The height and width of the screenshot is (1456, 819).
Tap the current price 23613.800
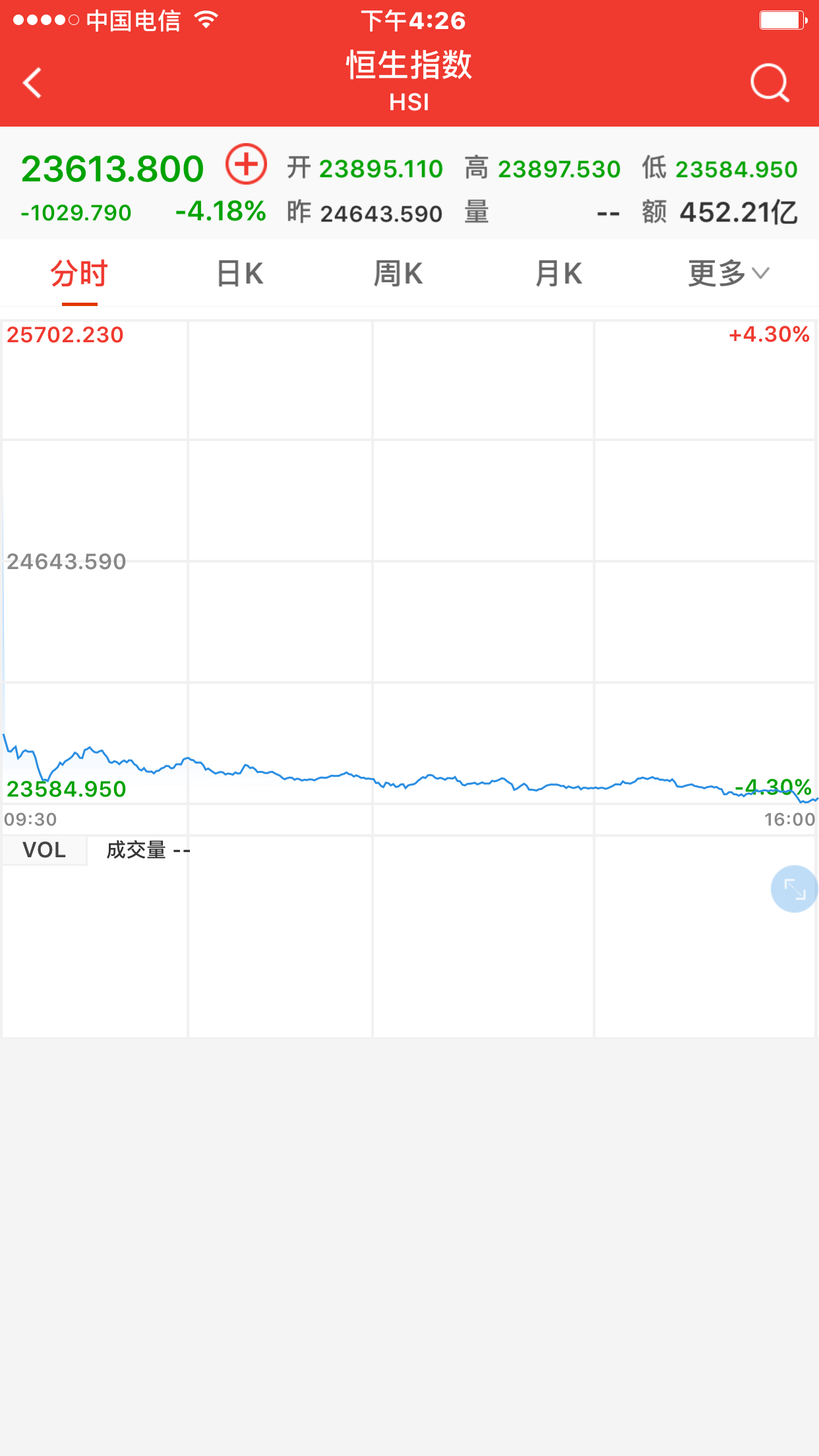[x=112, y=169]
